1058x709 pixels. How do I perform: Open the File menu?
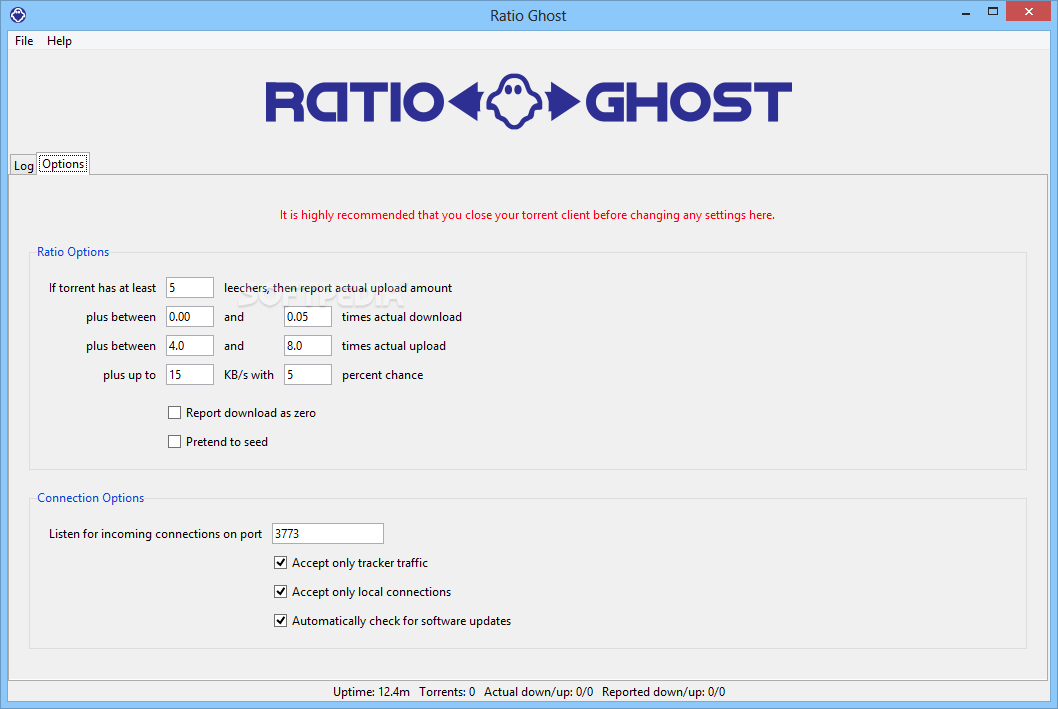point(24,40)
